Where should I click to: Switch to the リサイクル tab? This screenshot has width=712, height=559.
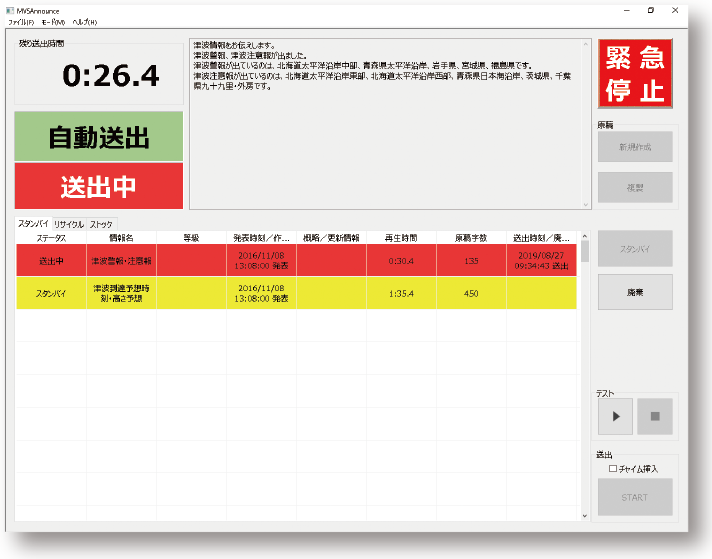(x=69, y=224)
